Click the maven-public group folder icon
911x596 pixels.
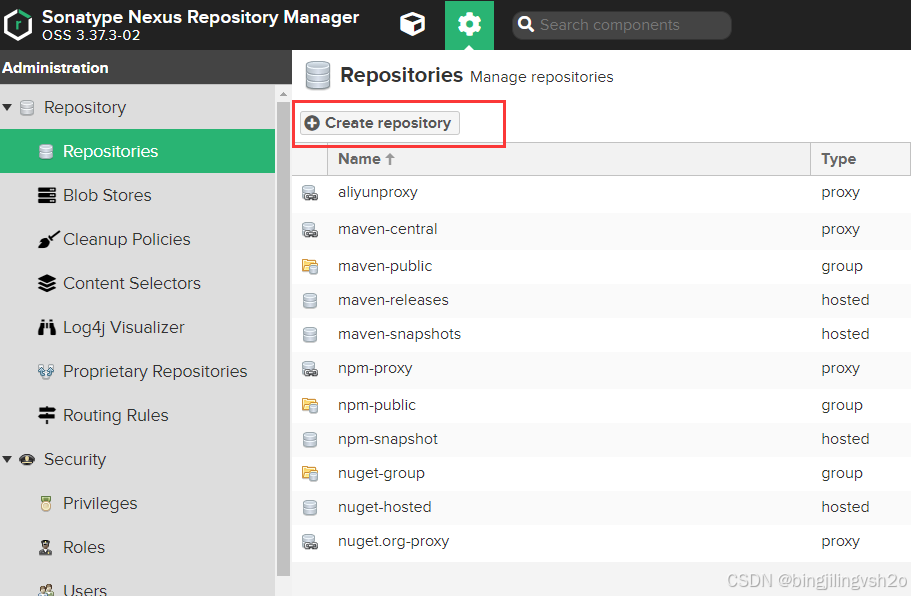coord(310,266)
